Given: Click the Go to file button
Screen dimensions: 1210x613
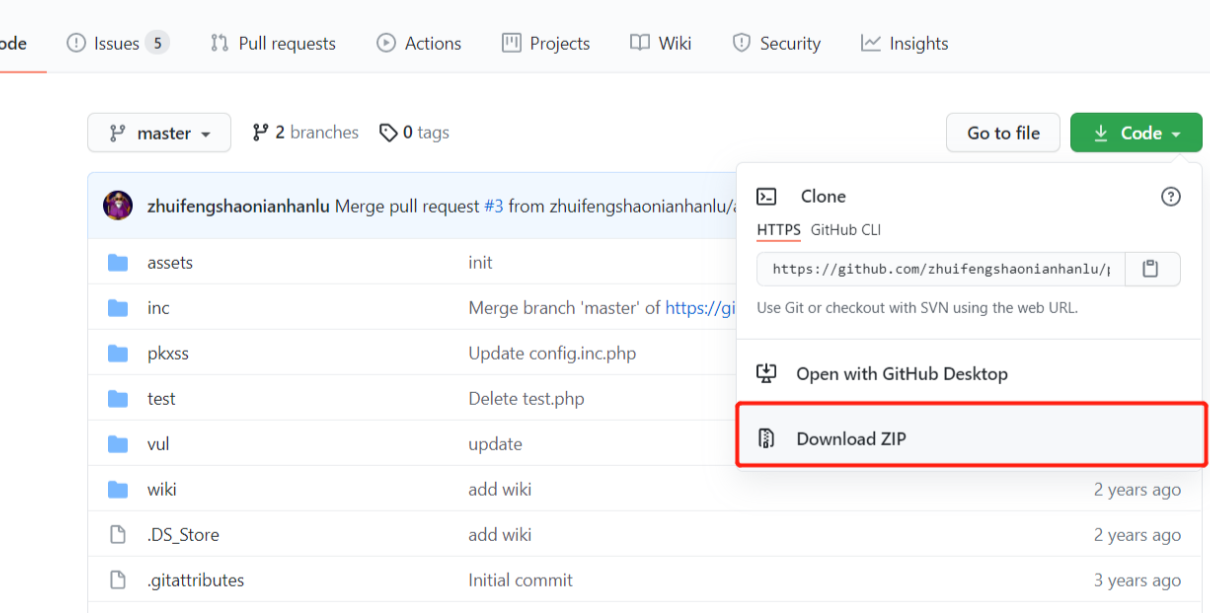Looking at the screenshot, I should point(1003,133).
